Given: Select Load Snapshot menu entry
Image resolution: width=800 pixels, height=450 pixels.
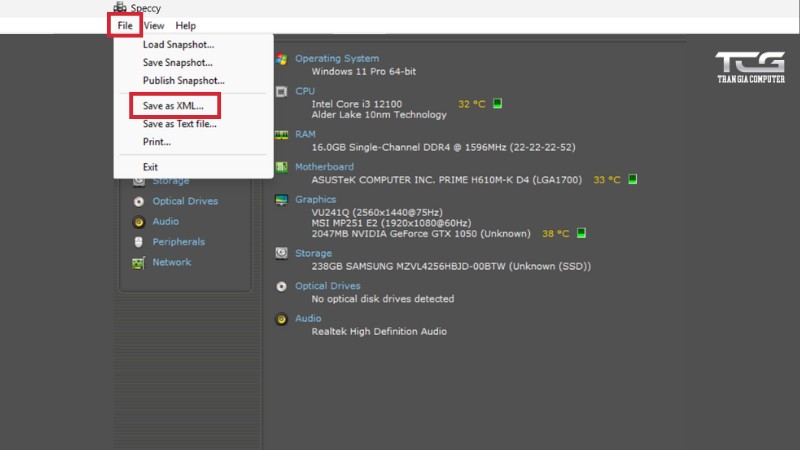Looking at the screenshot, I should coord(178,45).
